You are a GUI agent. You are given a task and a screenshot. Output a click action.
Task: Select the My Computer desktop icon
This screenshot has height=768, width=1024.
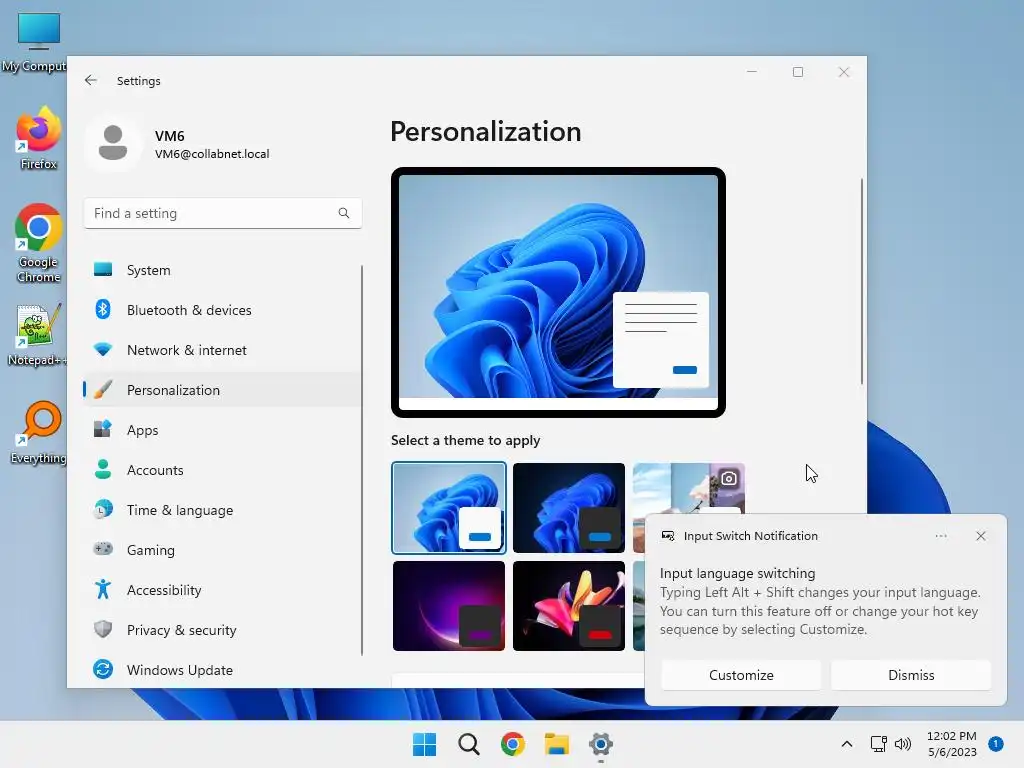pos(34,42)
